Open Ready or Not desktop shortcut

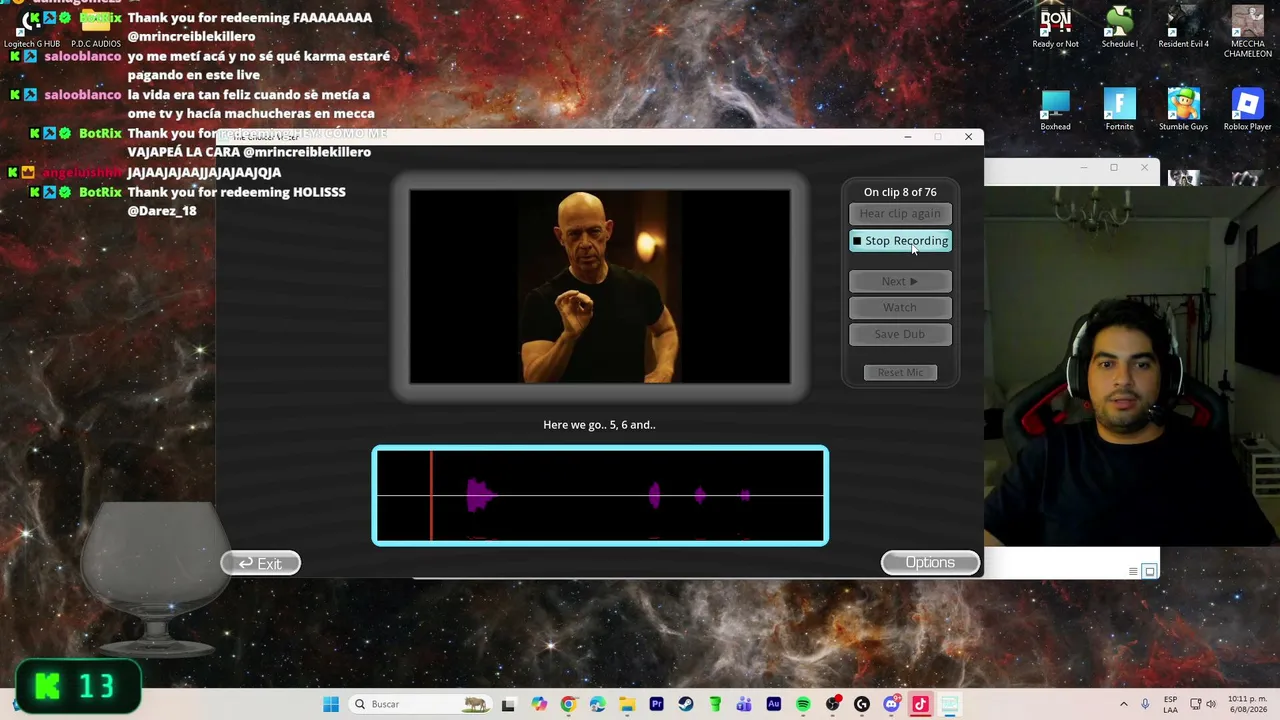pyautogui.click(x=1056, y=28)
